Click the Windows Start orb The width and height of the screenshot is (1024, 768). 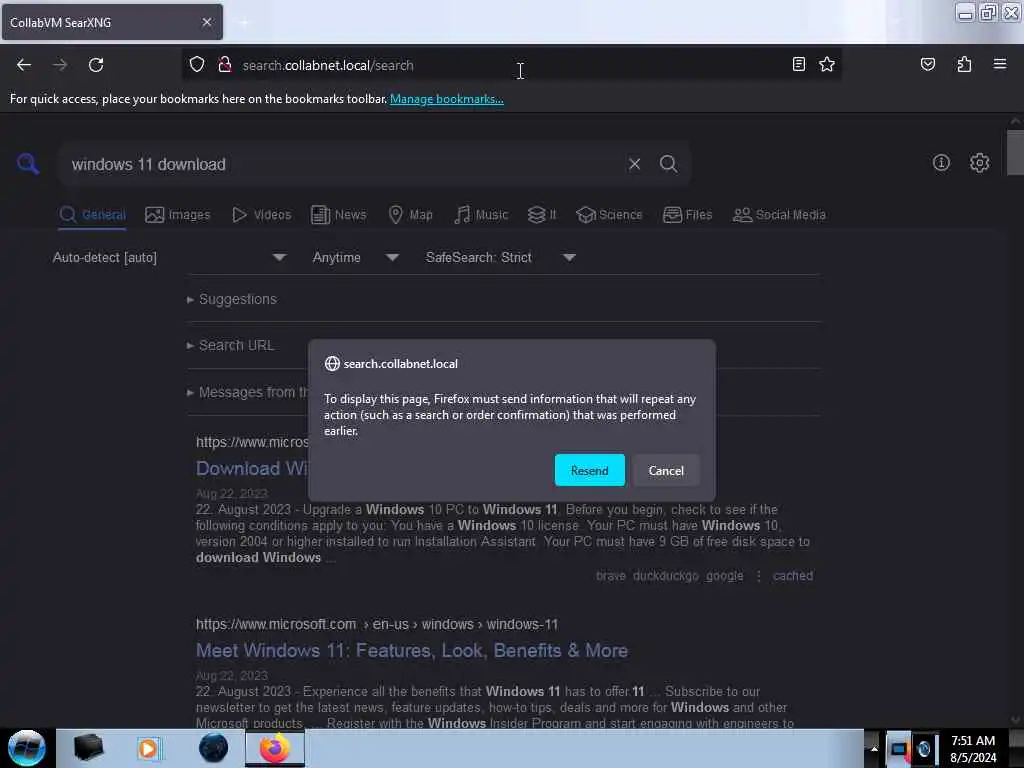pos(27,748)
